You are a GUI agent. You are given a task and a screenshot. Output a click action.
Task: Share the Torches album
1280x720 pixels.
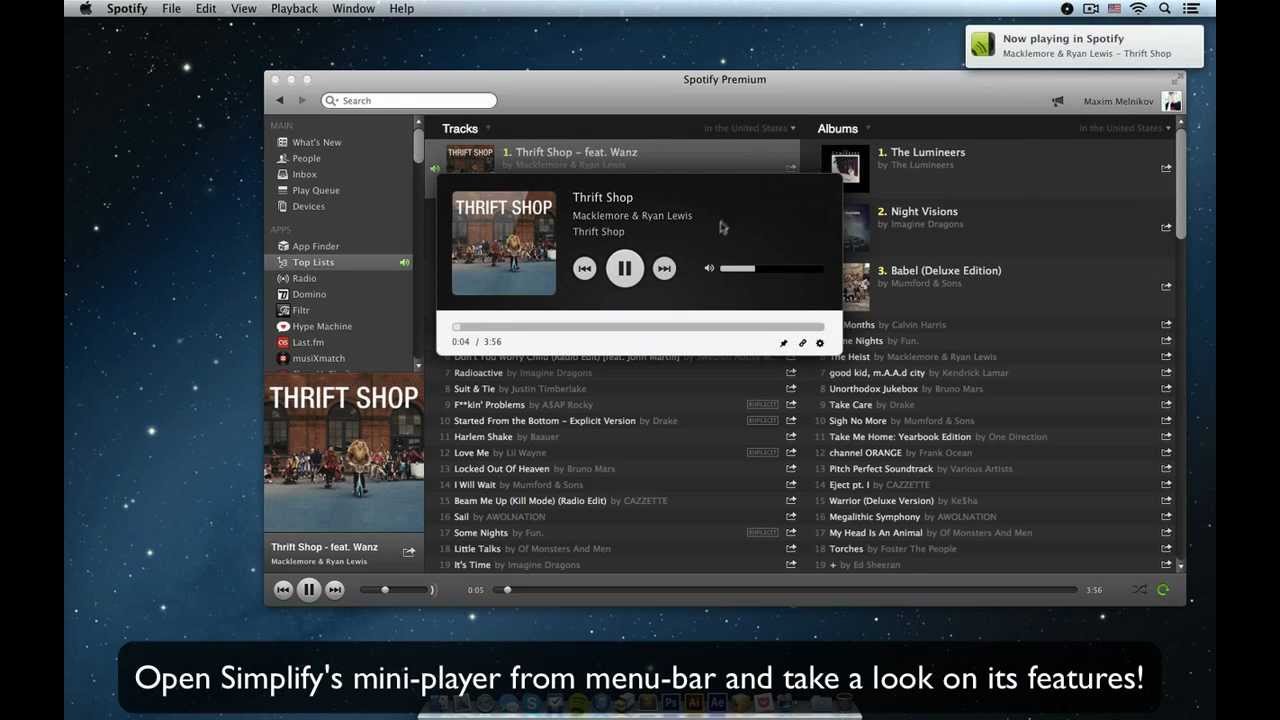click(1166, 549)
